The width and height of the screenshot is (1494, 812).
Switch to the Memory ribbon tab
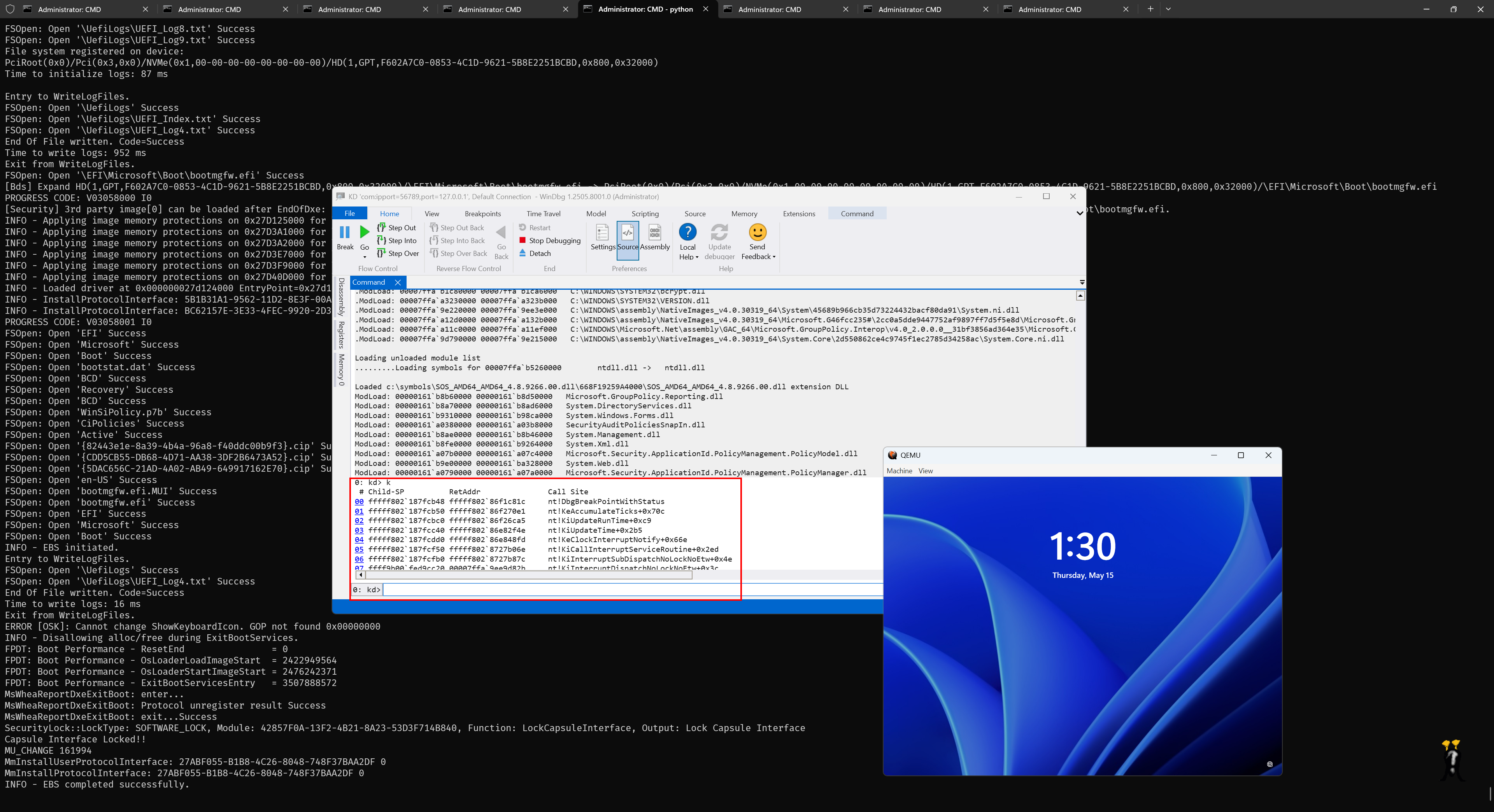tap(744, 214)
